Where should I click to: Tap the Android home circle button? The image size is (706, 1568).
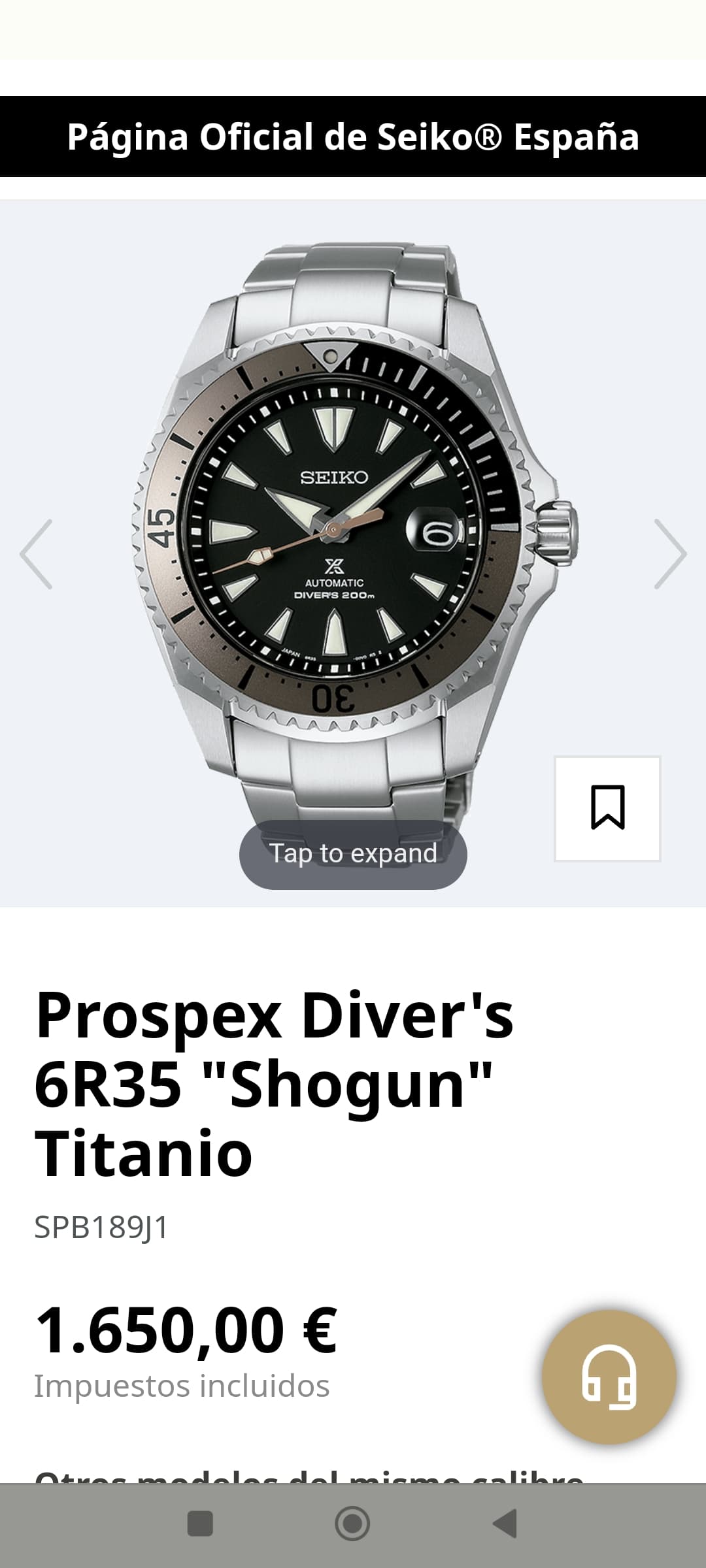[352, 1524]
